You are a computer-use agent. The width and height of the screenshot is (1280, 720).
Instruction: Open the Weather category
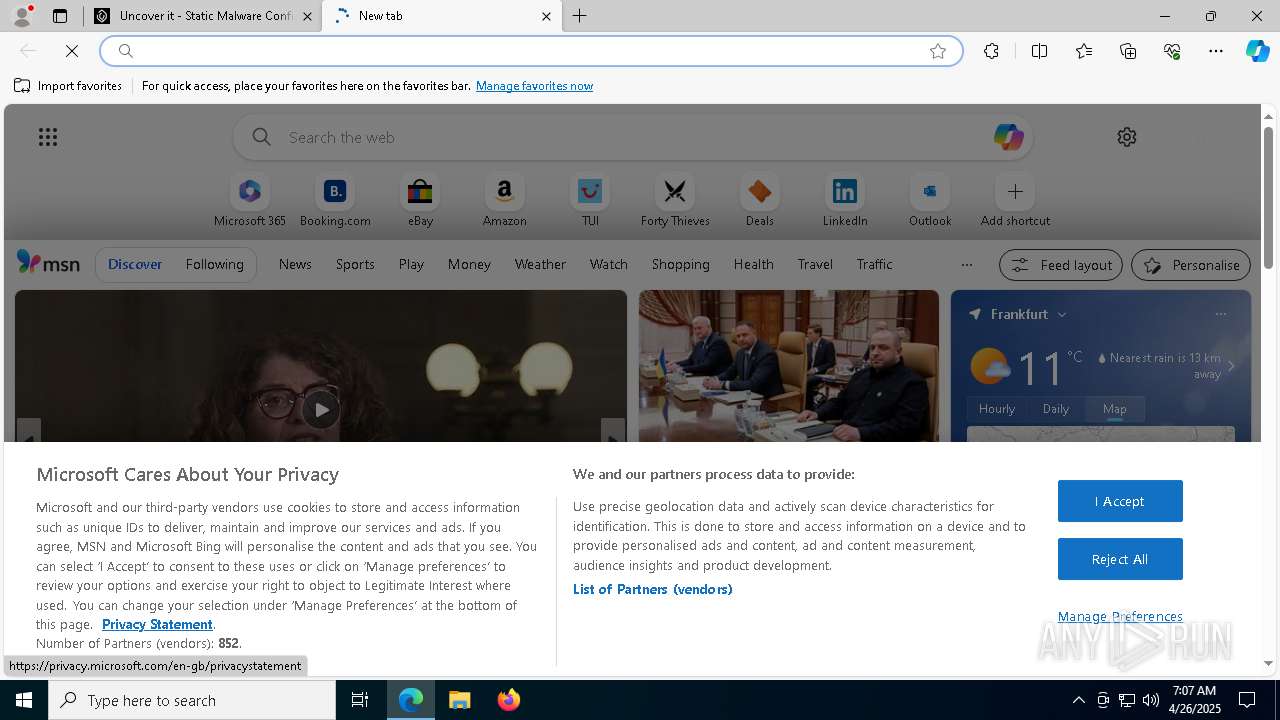pyautogui.click(x=540, y=264)
